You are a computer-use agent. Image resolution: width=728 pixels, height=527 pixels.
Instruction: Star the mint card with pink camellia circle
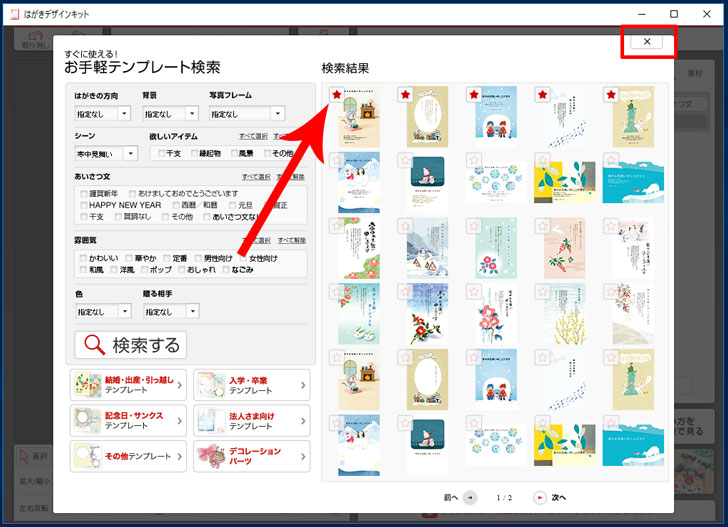[474, 226]
